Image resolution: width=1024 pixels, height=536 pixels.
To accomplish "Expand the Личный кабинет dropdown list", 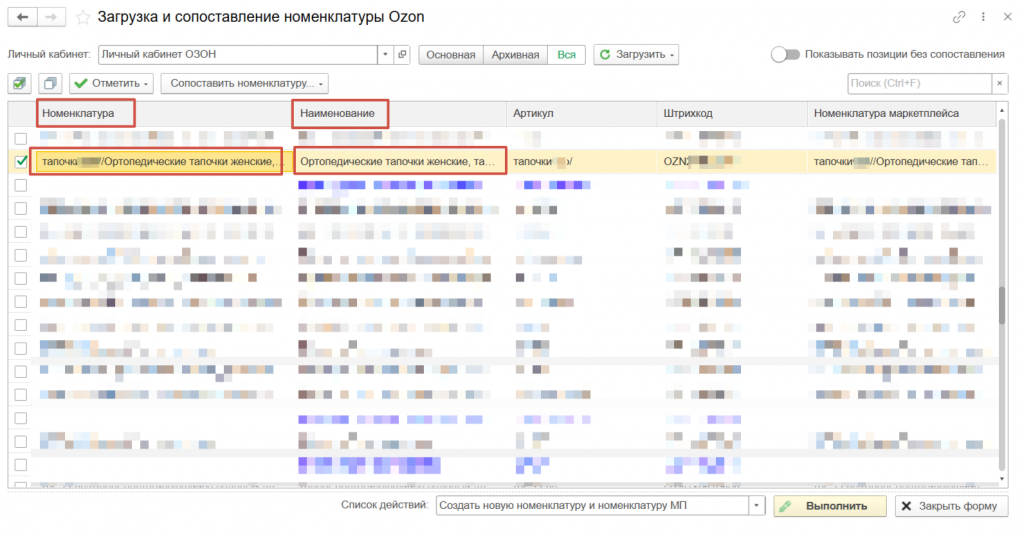I will tap(386, 54).
